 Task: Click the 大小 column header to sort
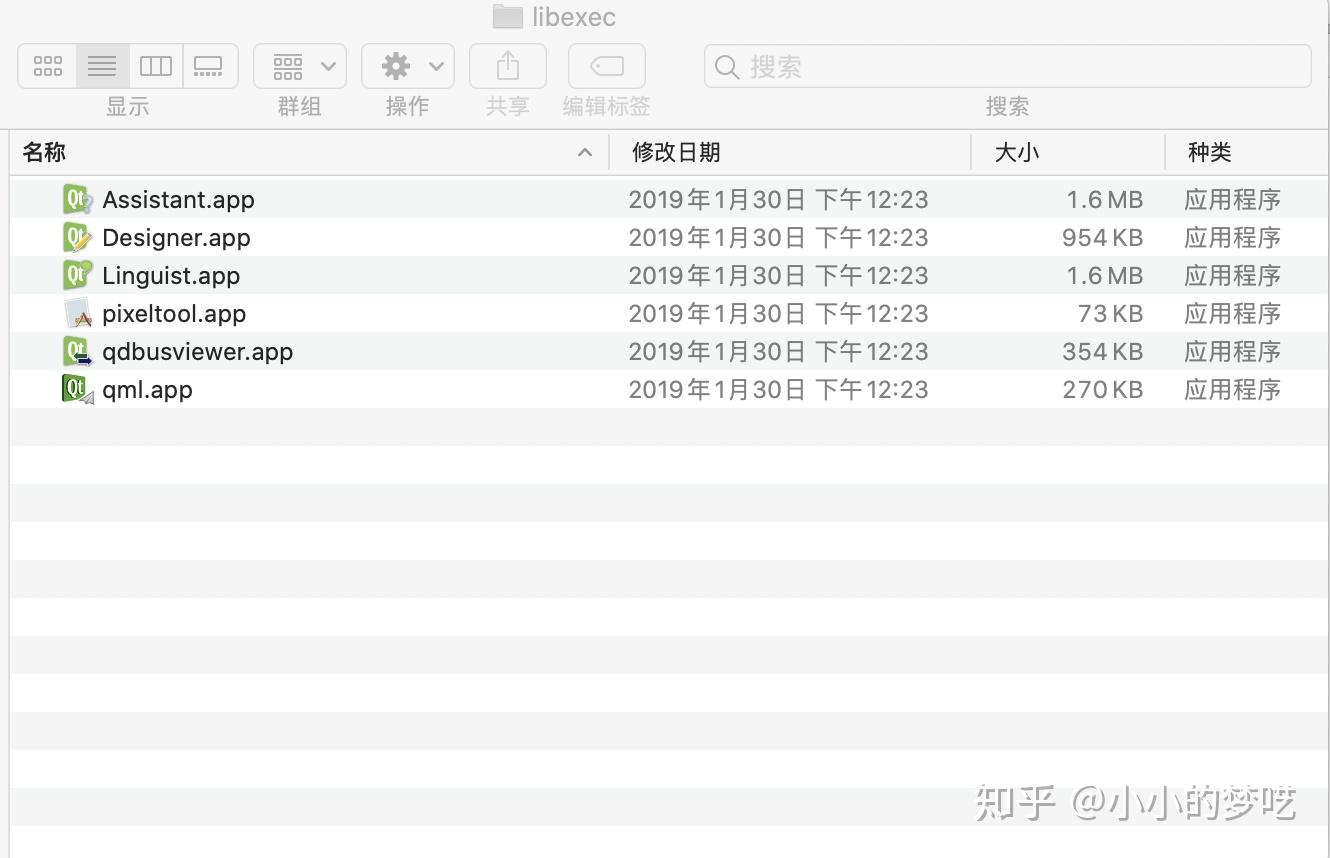tap(1017, 153)
